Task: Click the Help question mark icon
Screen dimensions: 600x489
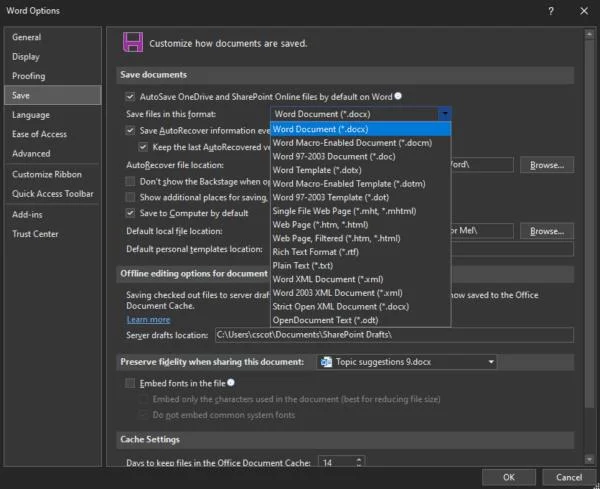Action: pos(551,11)
